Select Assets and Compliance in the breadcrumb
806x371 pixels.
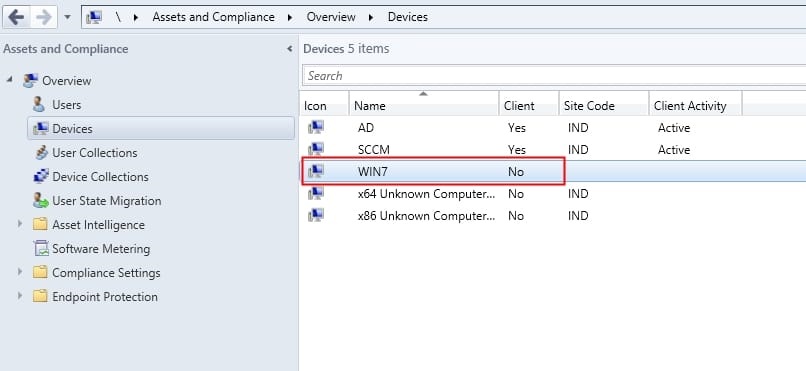(x=213, y=17)
